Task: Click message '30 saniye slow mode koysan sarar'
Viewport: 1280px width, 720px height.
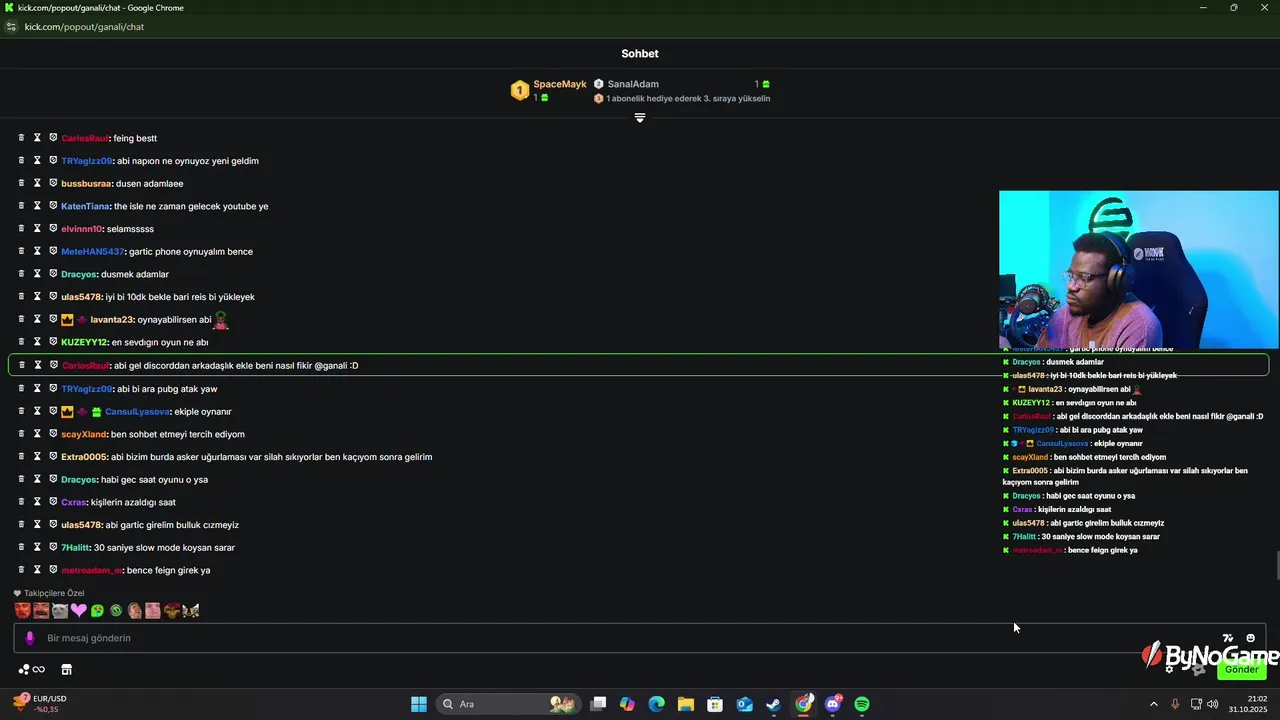Action: click(x=164, y=548)
